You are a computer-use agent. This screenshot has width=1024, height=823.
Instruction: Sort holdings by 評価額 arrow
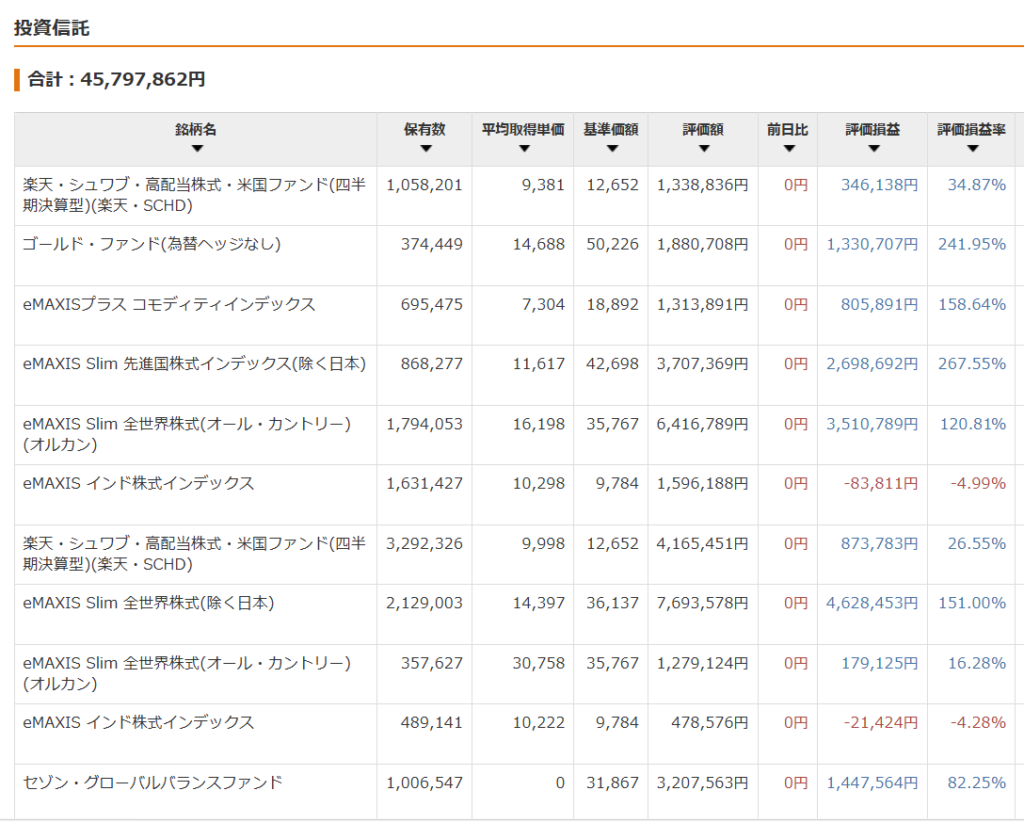[x=703, y=149]
